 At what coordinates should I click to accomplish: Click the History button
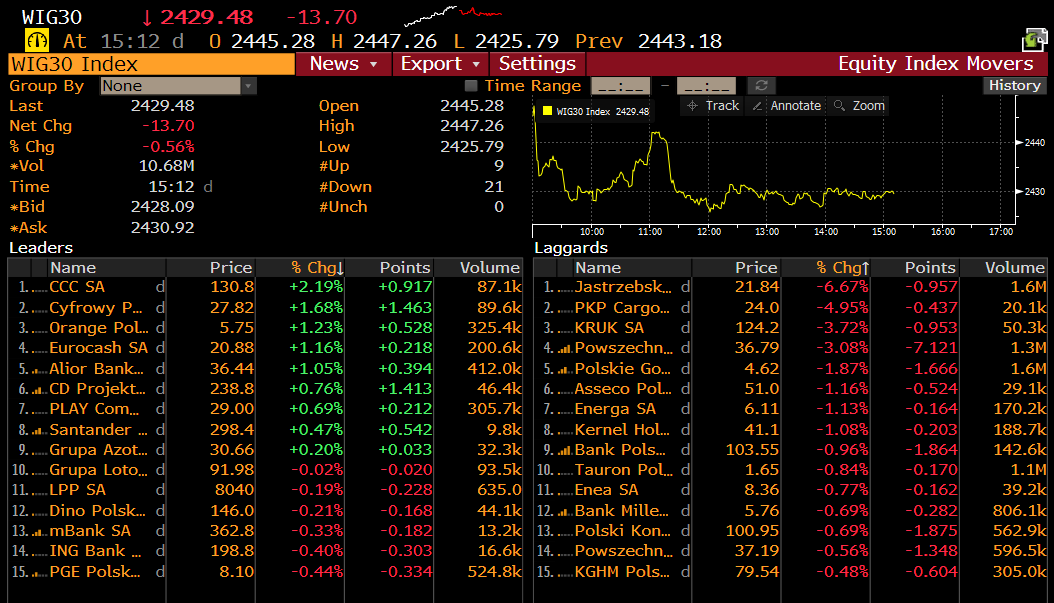click(1014, 85)
